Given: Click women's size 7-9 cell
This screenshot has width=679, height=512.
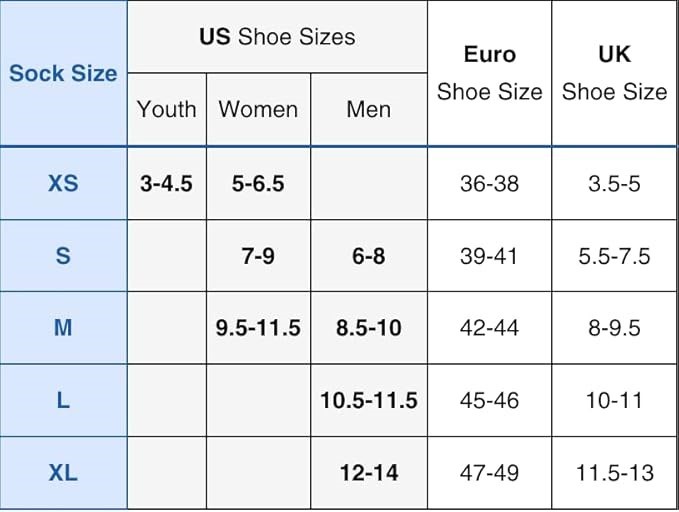Looking at the screenshot, I should pyautogui.click(x=258, y=256).
